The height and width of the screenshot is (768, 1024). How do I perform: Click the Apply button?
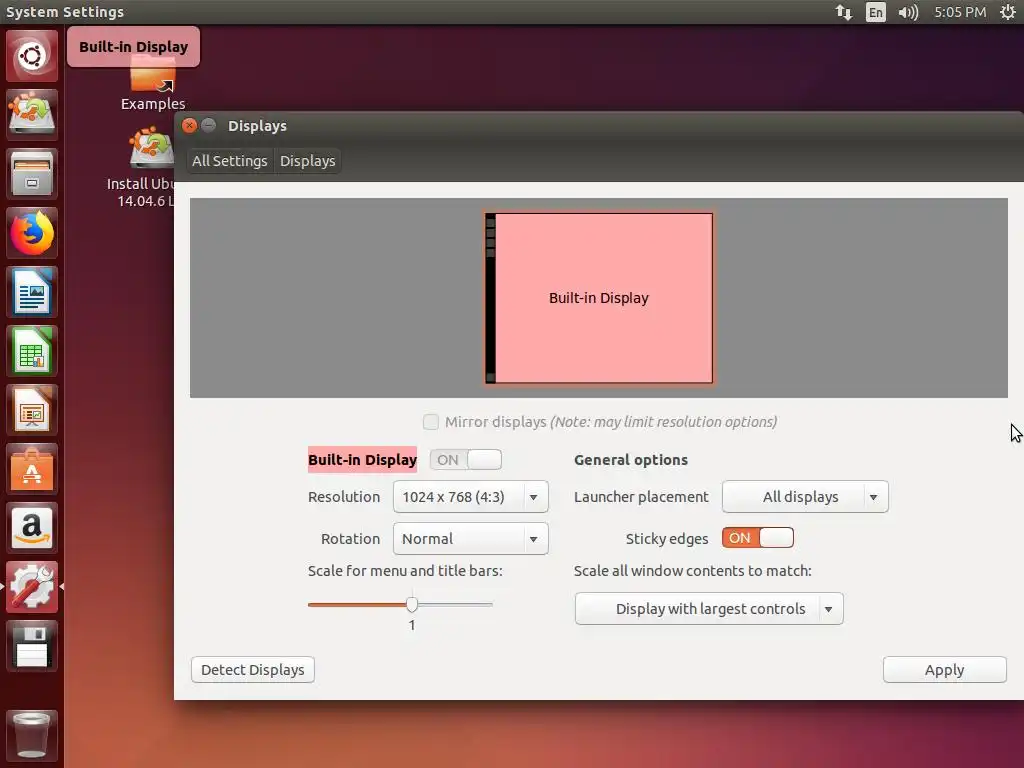[944, 670]
